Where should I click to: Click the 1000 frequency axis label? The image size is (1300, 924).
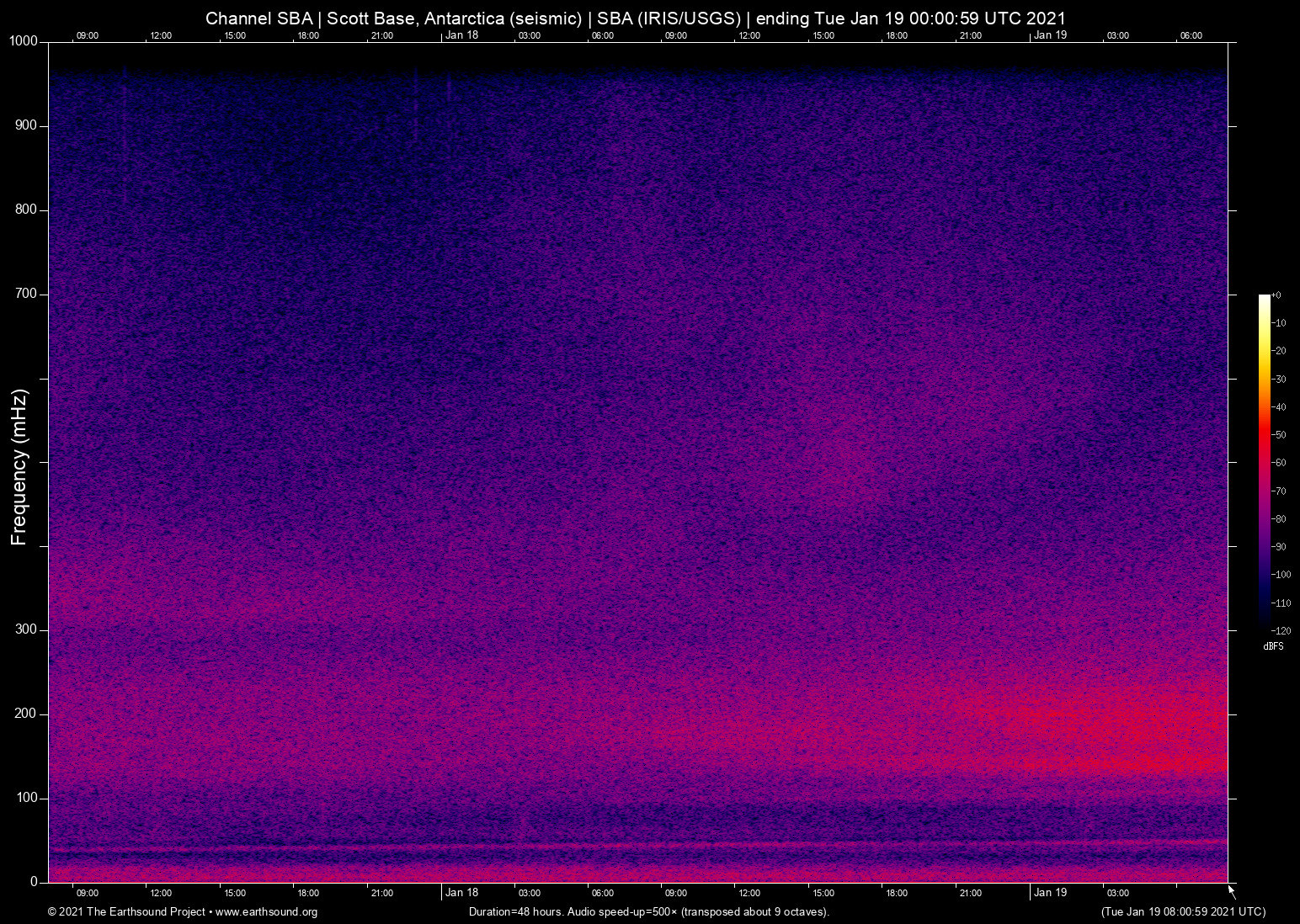[22, 40]
